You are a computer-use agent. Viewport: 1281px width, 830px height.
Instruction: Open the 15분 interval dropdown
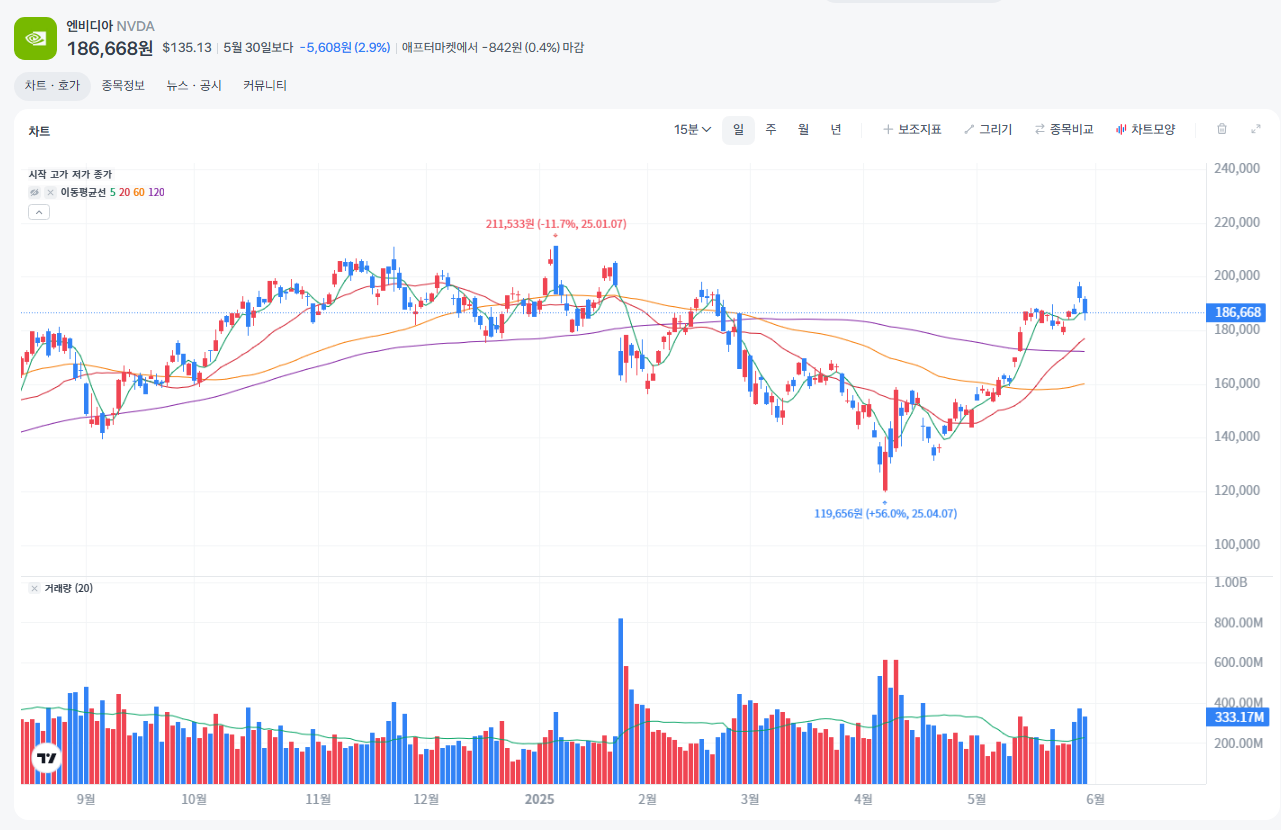coord(693,129)
